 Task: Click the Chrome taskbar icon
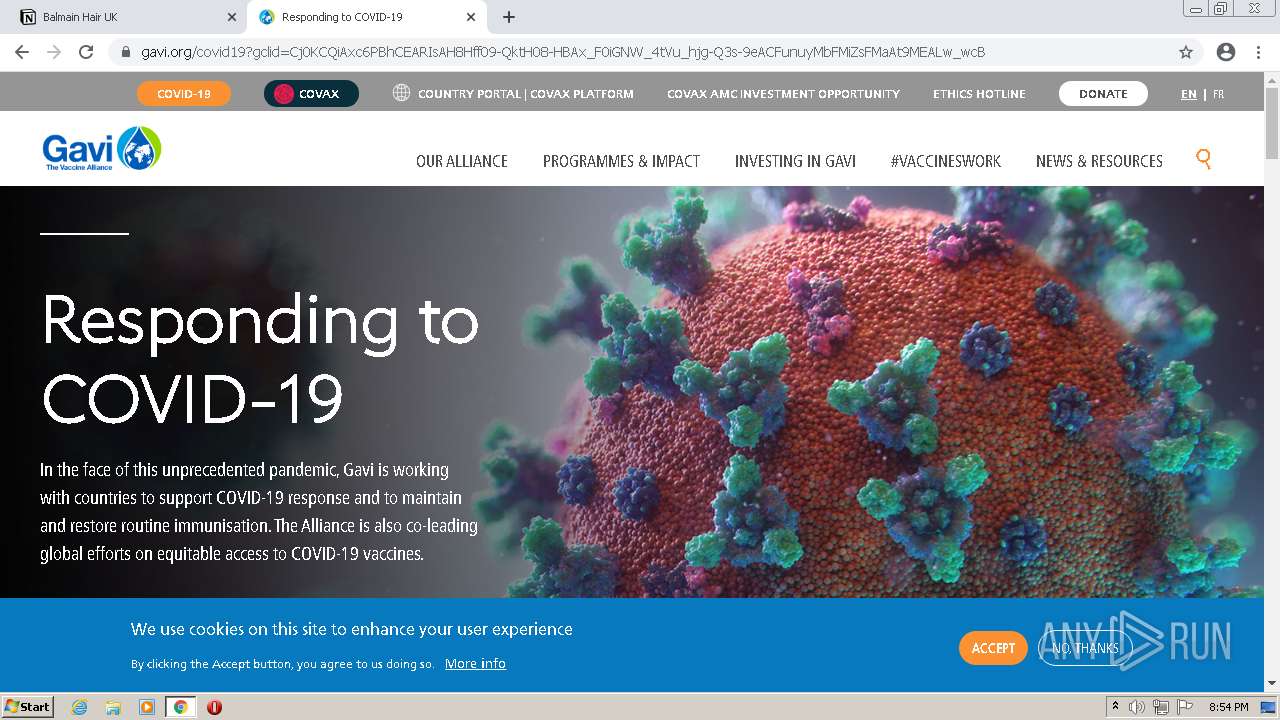(x=180, y=707)
